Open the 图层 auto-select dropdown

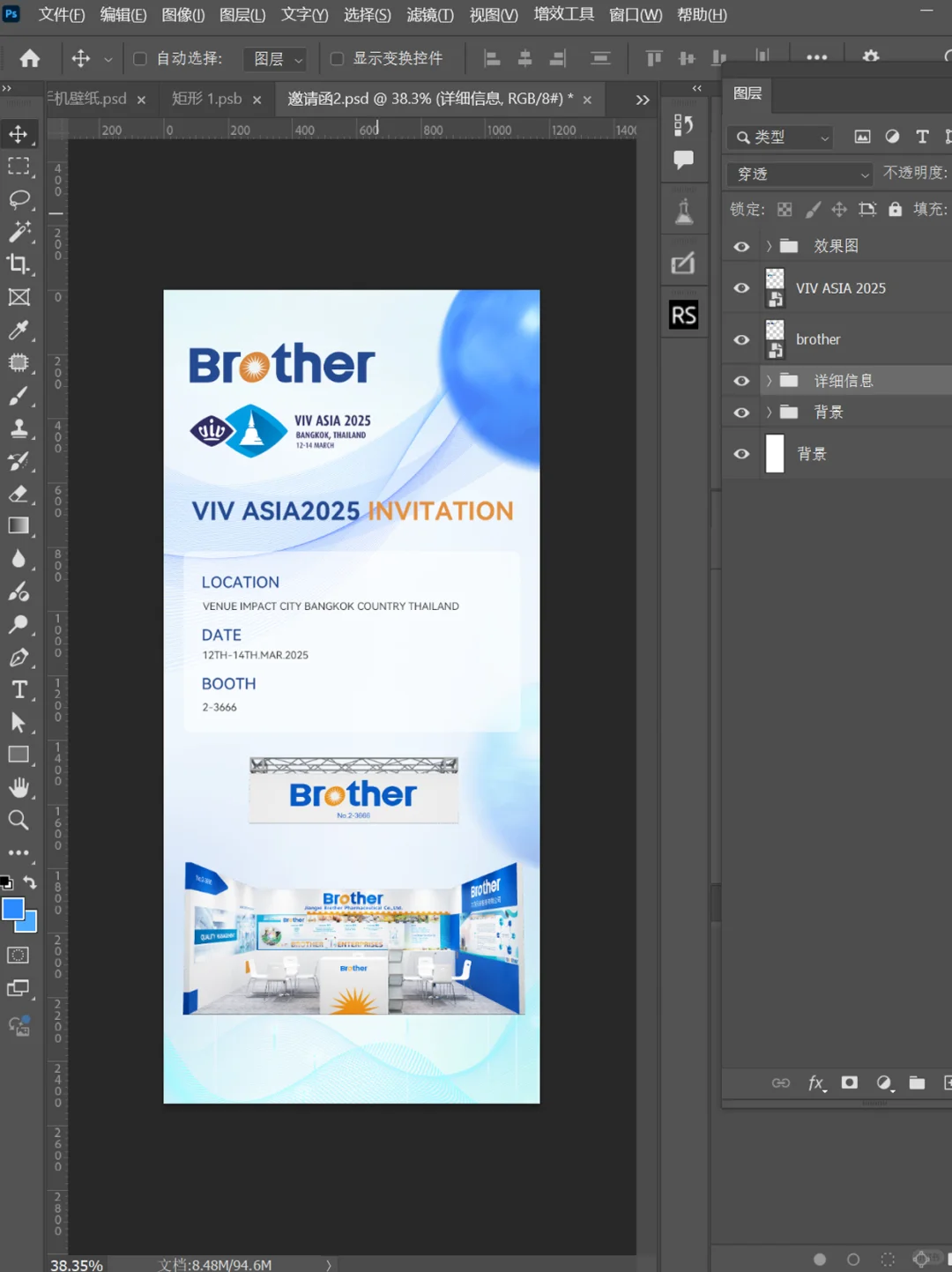(274, 59)
